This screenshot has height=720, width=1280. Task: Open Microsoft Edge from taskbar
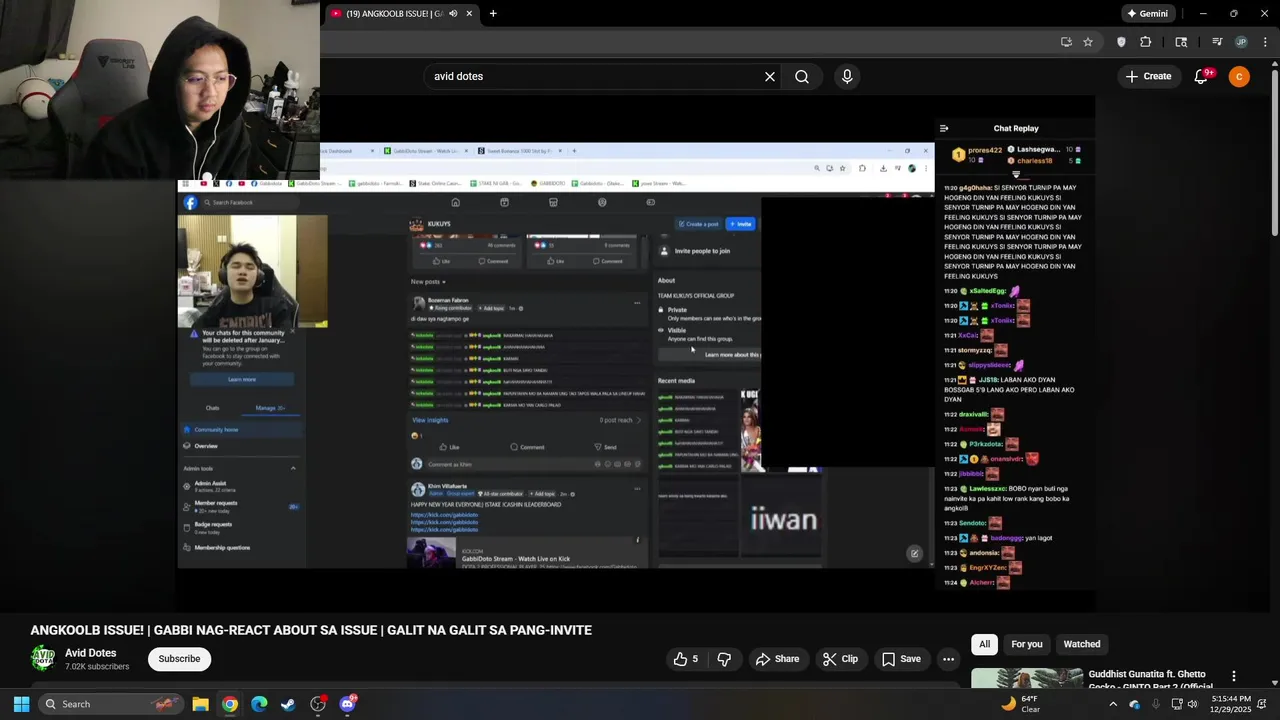click(x=259, y=704)
